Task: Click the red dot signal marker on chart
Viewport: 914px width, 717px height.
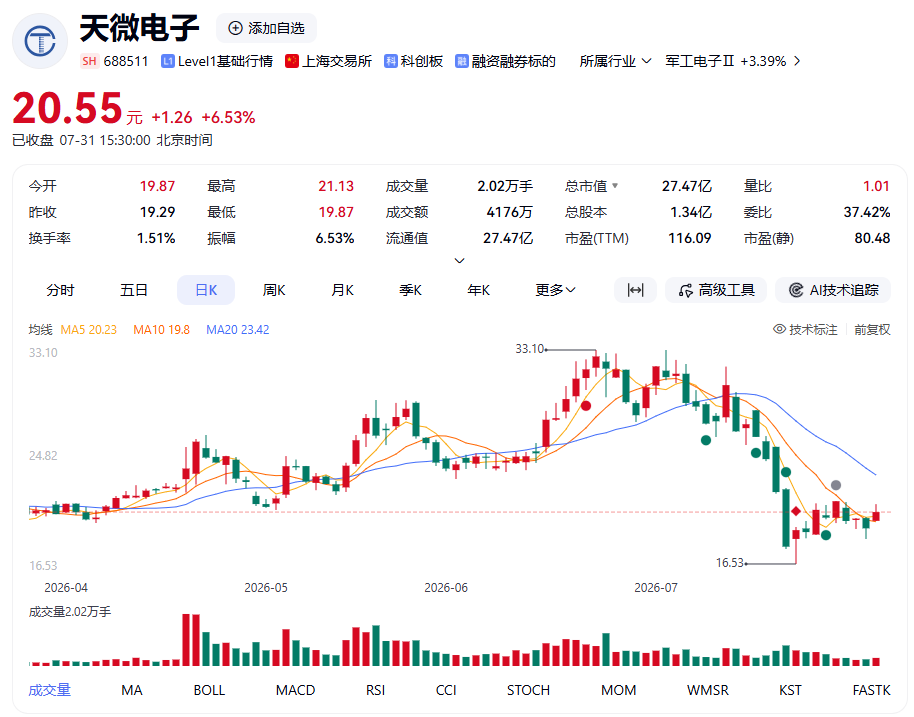Action: coord(586,406)
